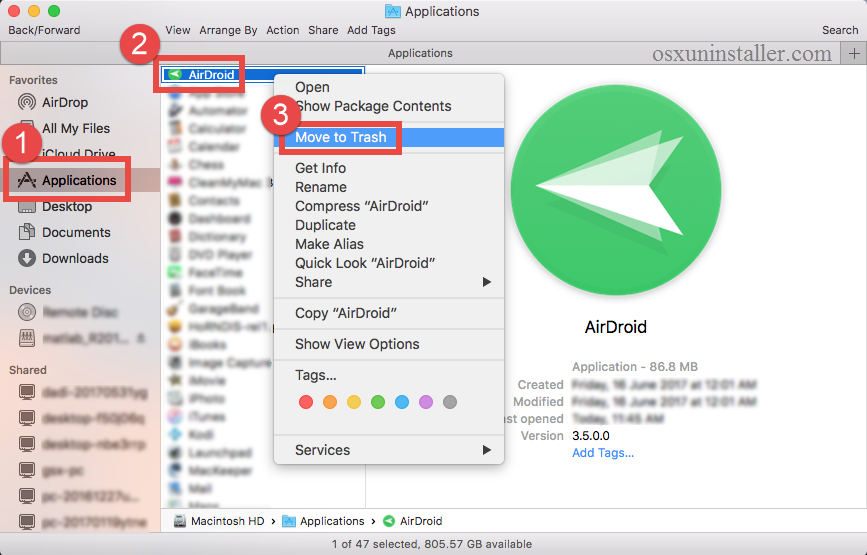Apply the blue tag color
The height and width of the screenshot is (555, 867).
coord(402,402)
